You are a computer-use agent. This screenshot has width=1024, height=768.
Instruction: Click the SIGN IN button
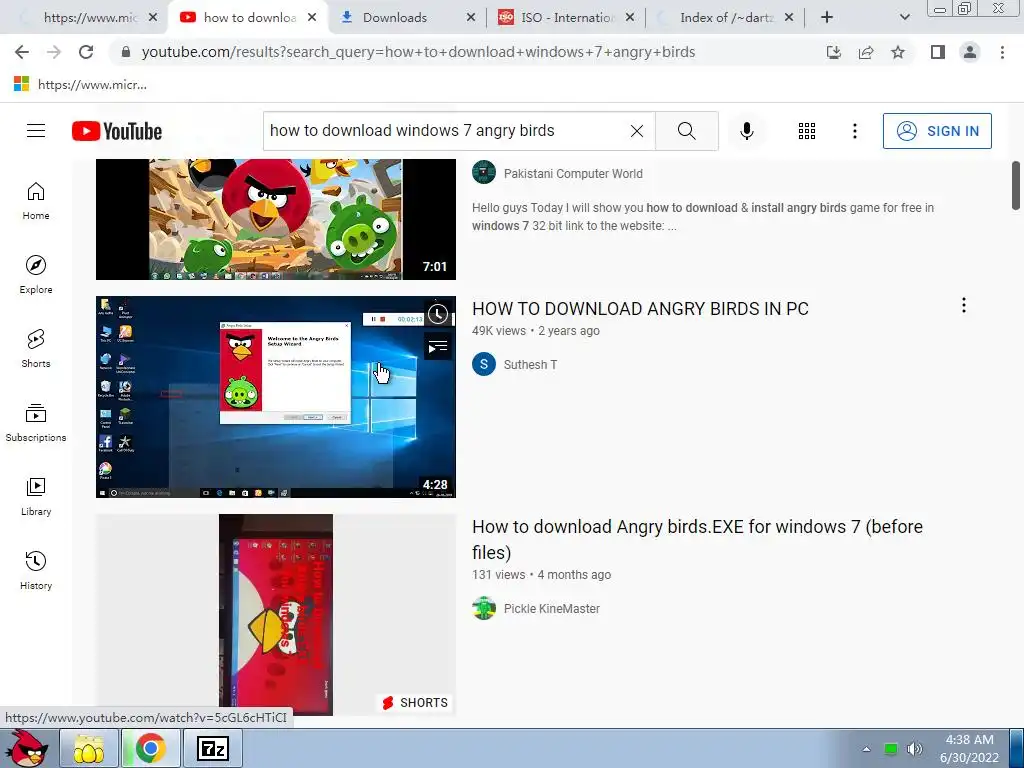[x=937, y=131]
